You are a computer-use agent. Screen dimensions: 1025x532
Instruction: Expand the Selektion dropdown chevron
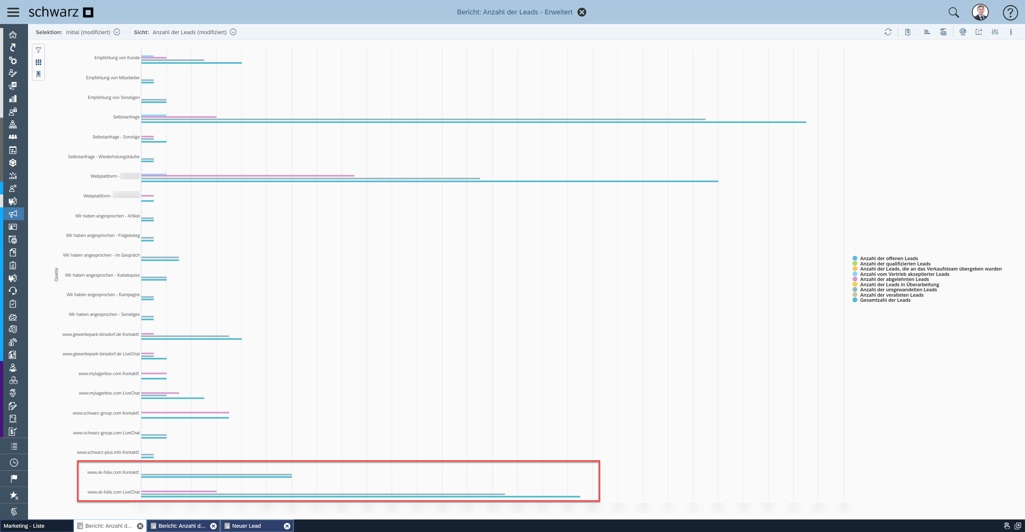point(117,32)
